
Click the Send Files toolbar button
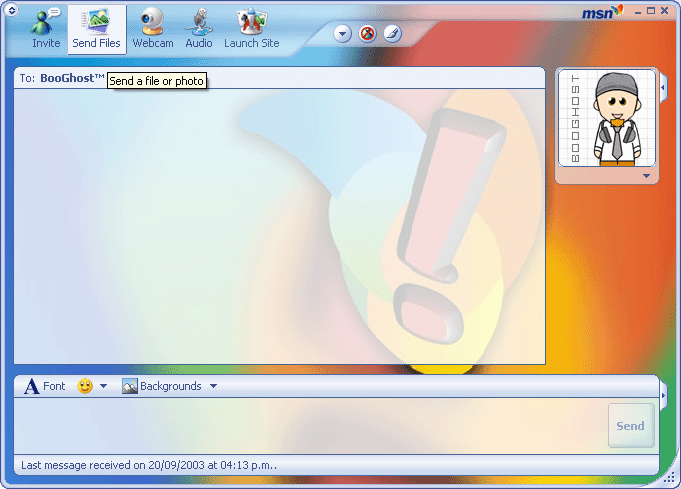click(96, 29)
